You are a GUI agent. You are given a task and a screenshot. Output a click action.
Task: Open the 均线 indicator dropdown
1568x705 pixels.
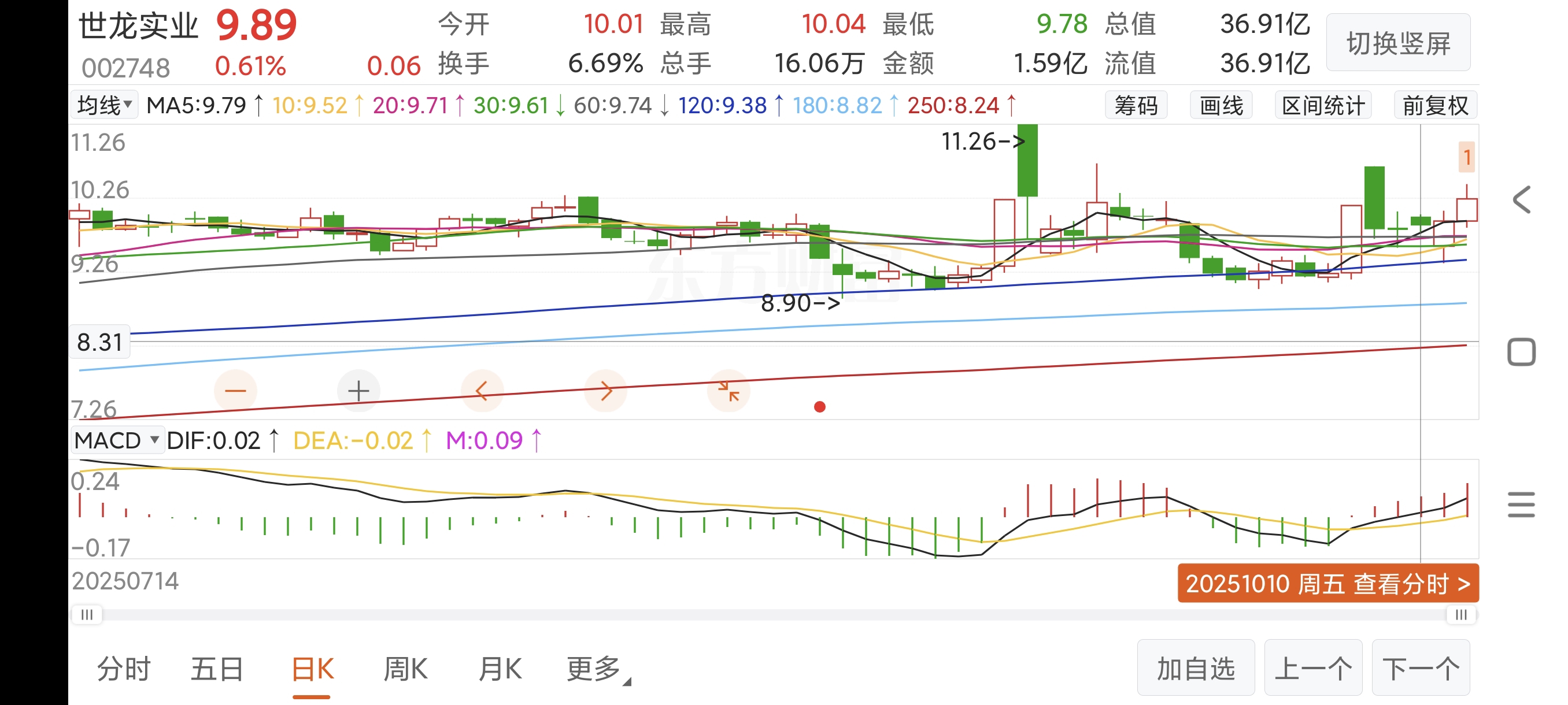pos(104,105)
